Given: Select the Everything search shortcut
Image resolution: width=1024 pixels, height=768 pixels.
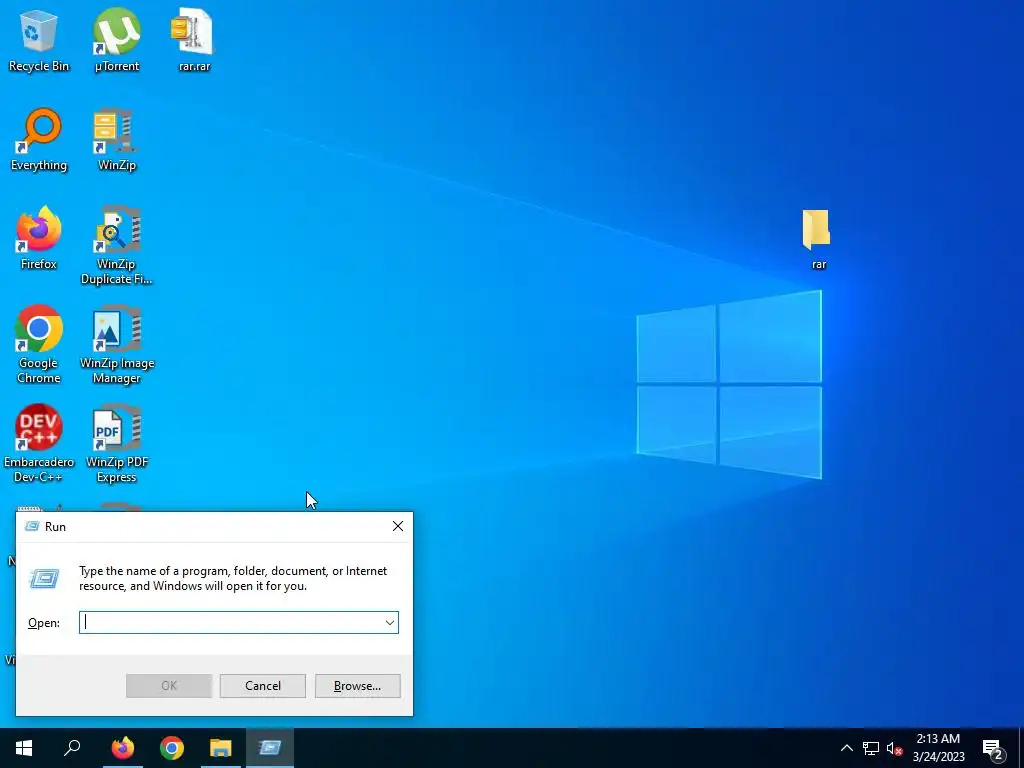Looking at the screenshot, I should (39, 140).
